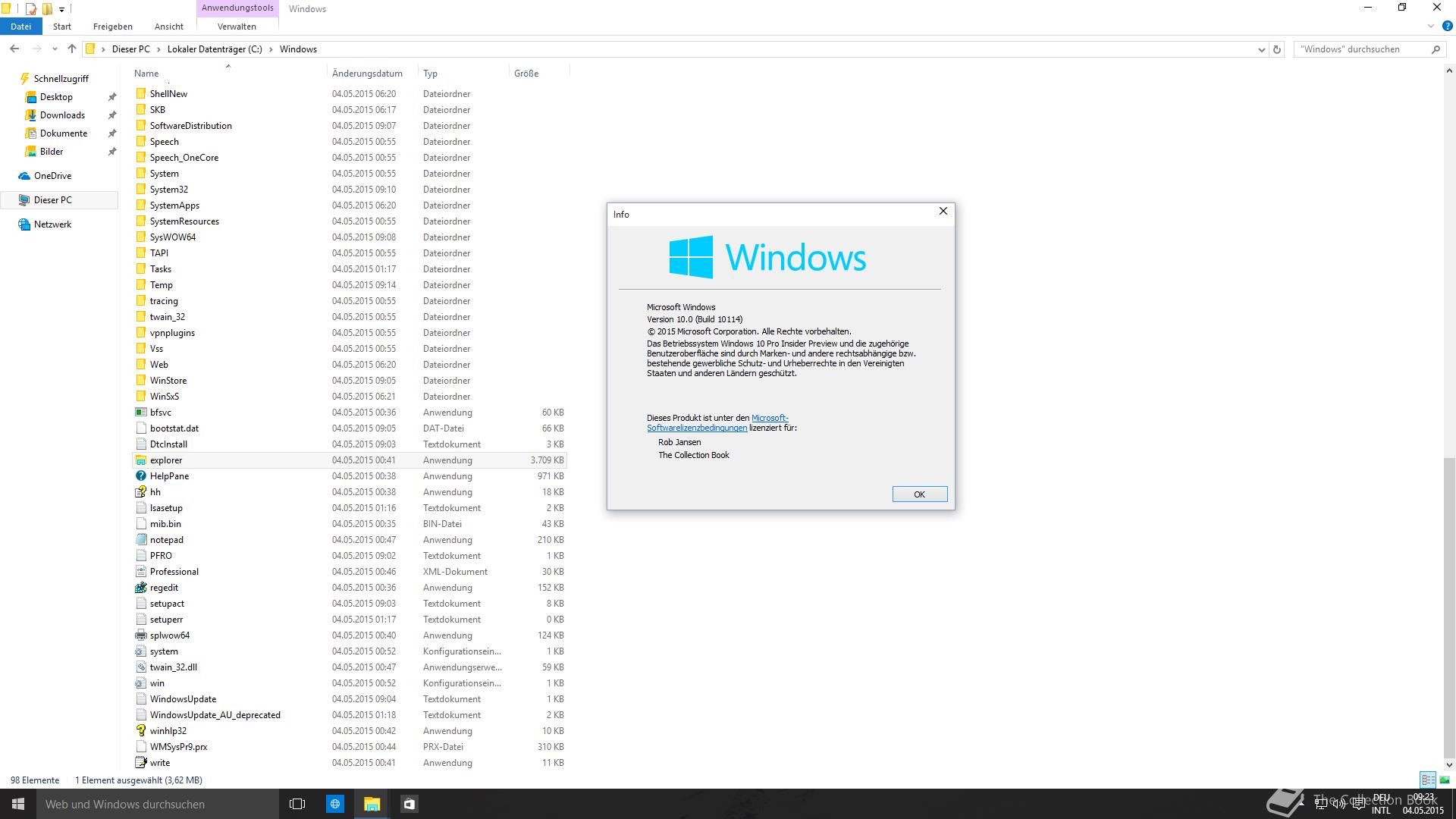Select the write application icon
The image size is (1456, 819).
pos(141,763)
